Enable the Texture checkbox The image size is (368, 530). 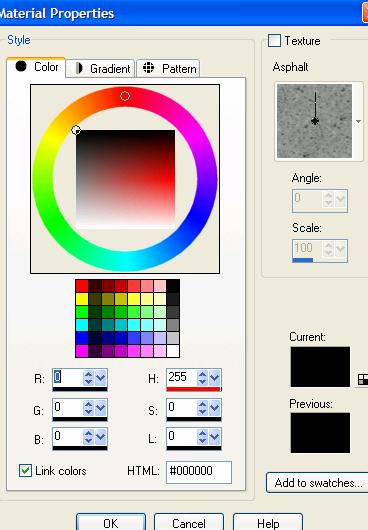(x=274, y=41)
